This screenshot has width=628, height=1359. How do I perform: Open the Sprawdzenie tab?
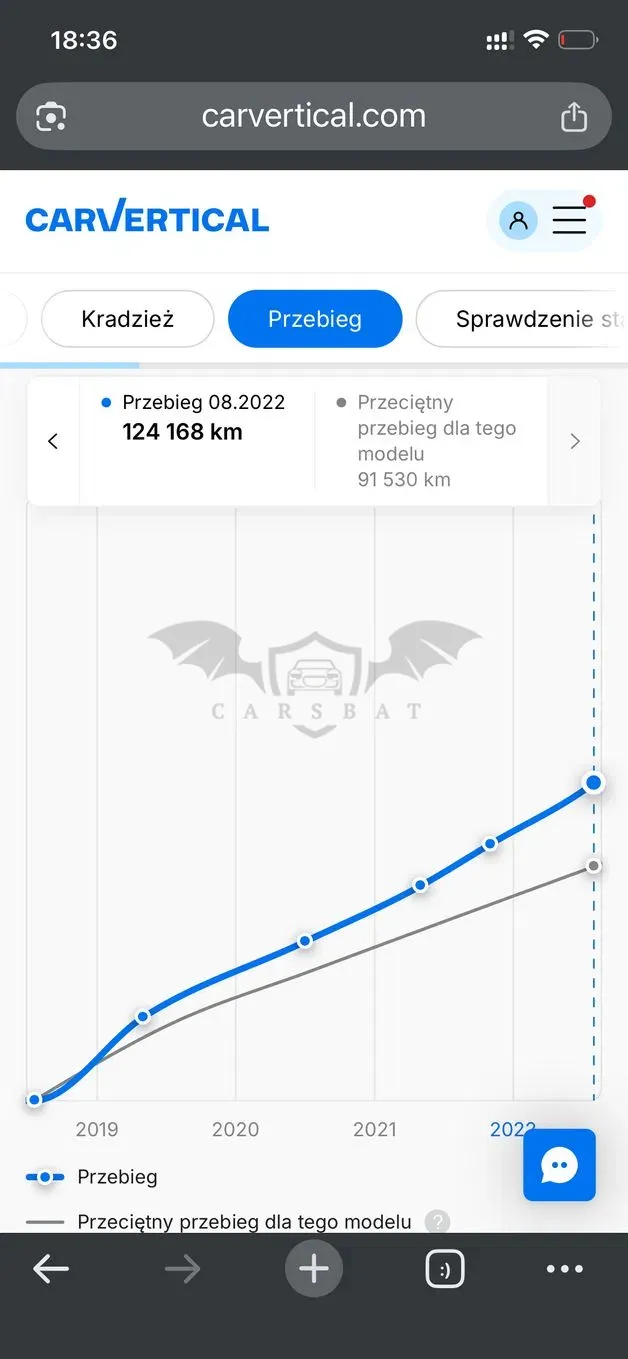(x=522, y=319)
